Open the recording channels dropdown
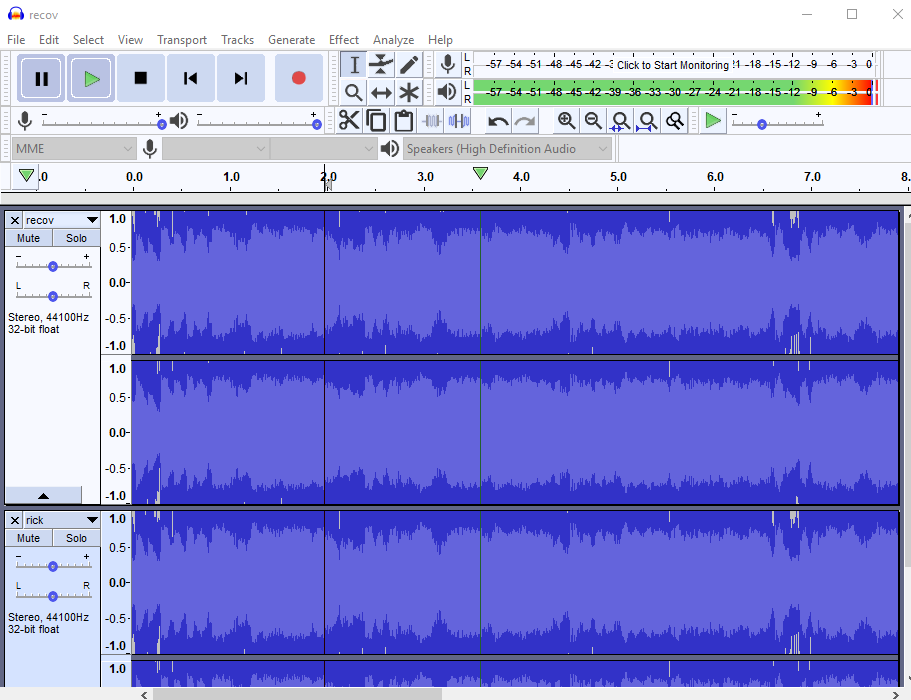 [x=322, y=149]
